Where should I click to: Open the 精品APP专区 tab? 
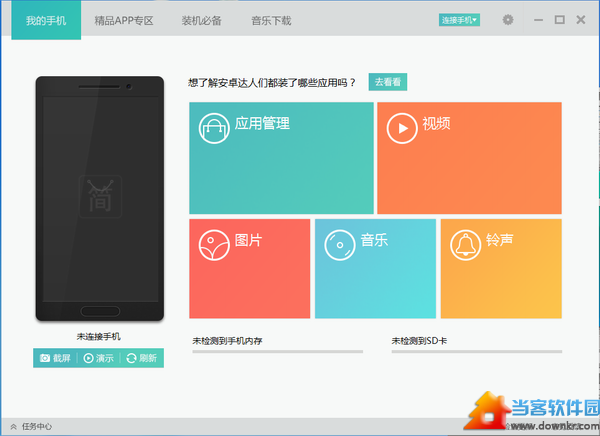click(x=124, y=20)
